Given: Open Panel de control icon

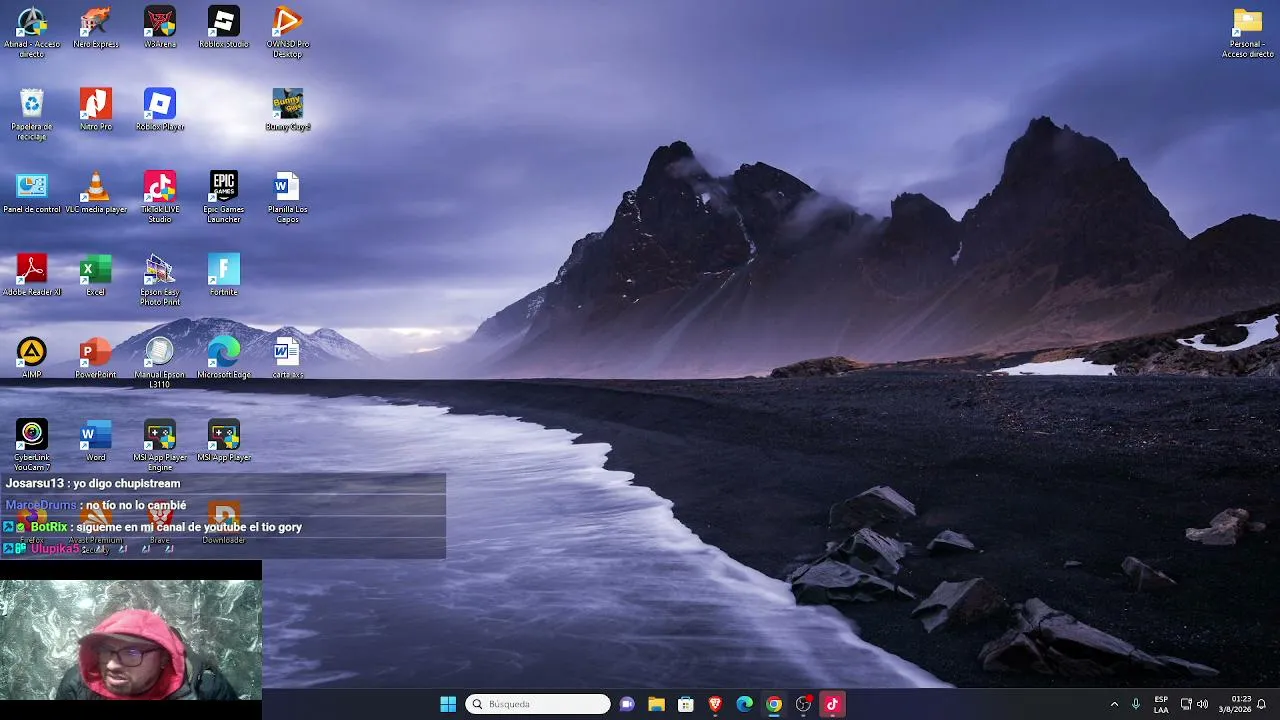Looking at the screenshot, I should tap(32, 192).
